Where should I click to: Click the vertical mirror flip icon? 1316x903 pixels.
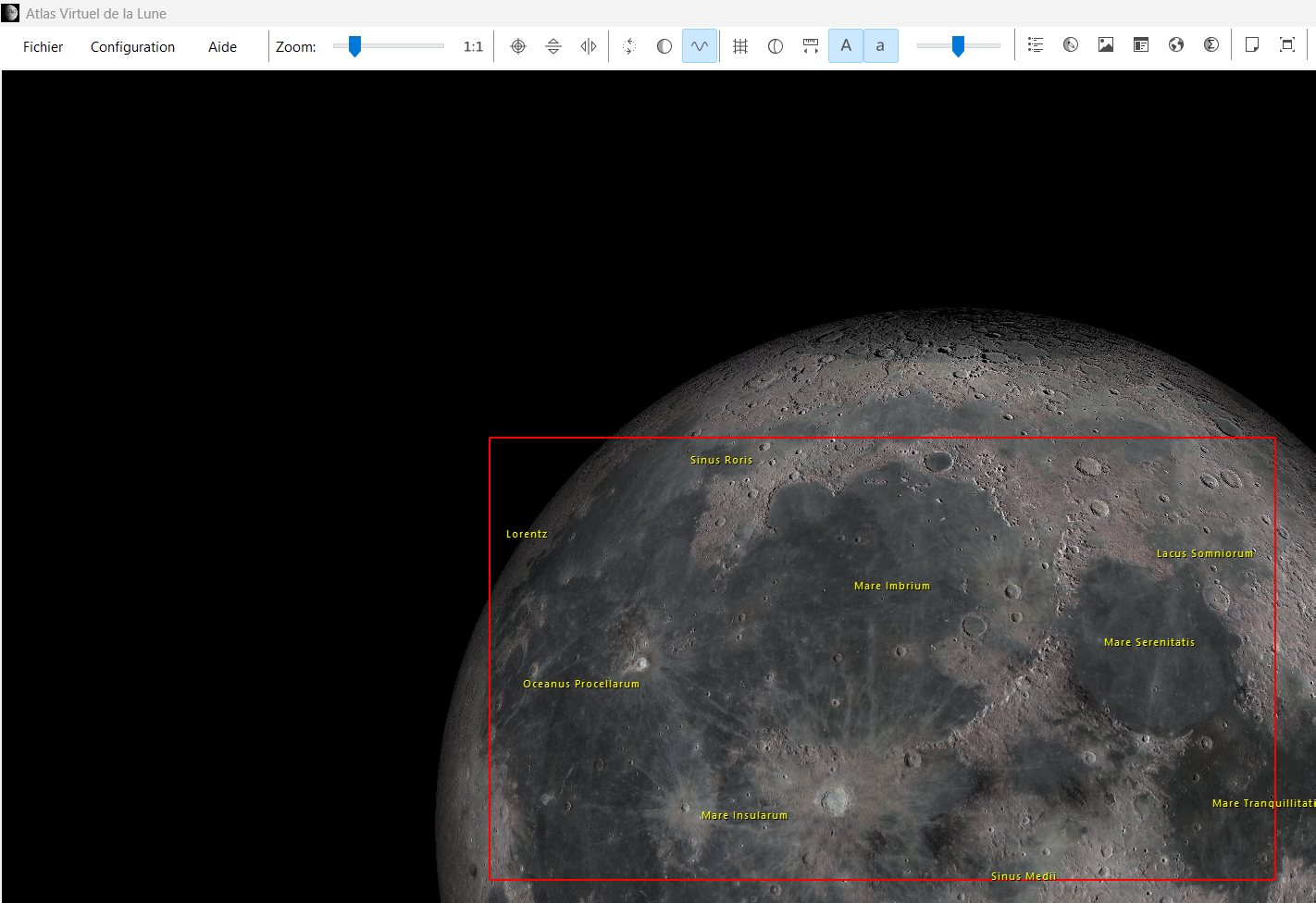point(553,46)
